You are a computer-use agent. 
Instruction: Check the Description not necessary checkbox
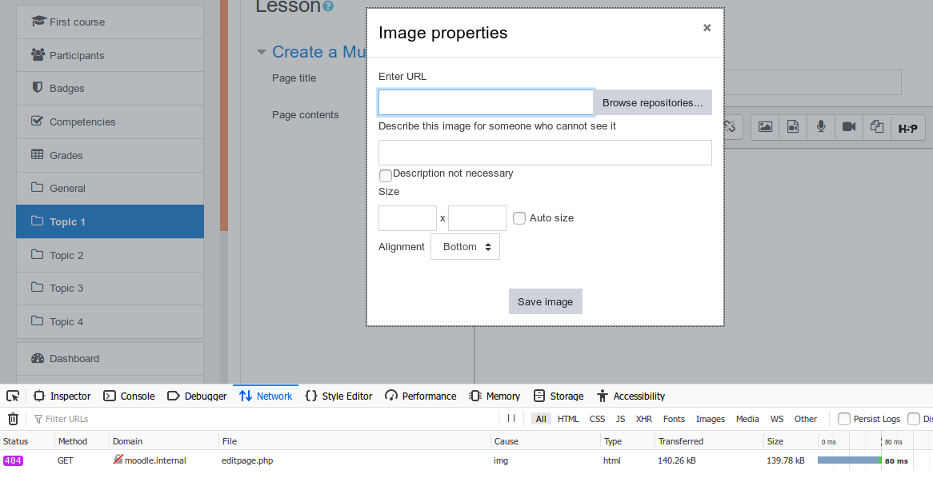coord(386,175)
